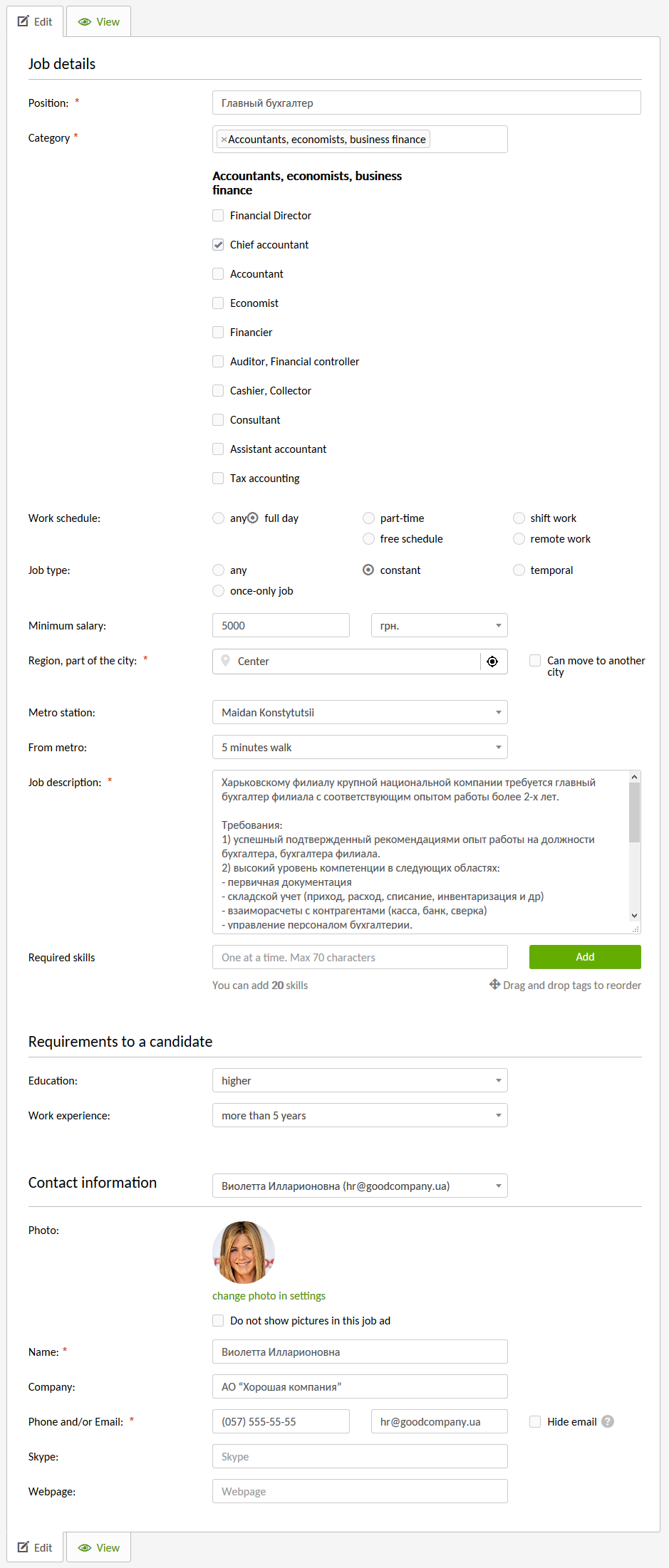Screen dimensions: 669x1568
Task: Enable Can move to another city
Action: [535, 661]
